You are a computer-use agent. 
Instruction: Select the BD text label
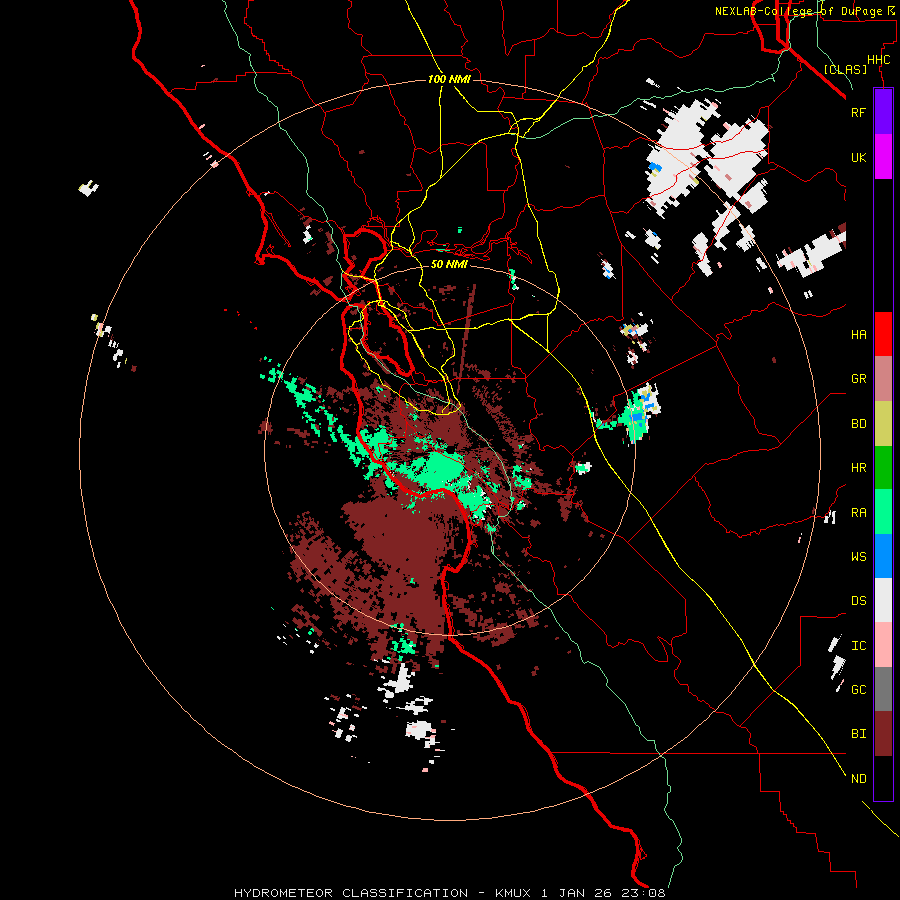858,424
